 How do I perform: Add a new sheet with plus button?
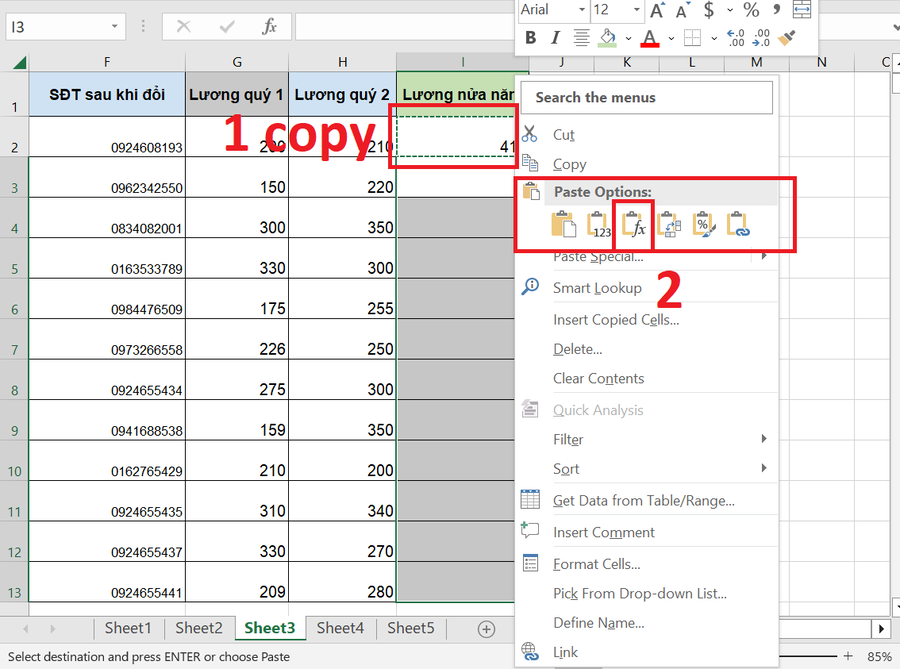point(486,629)
